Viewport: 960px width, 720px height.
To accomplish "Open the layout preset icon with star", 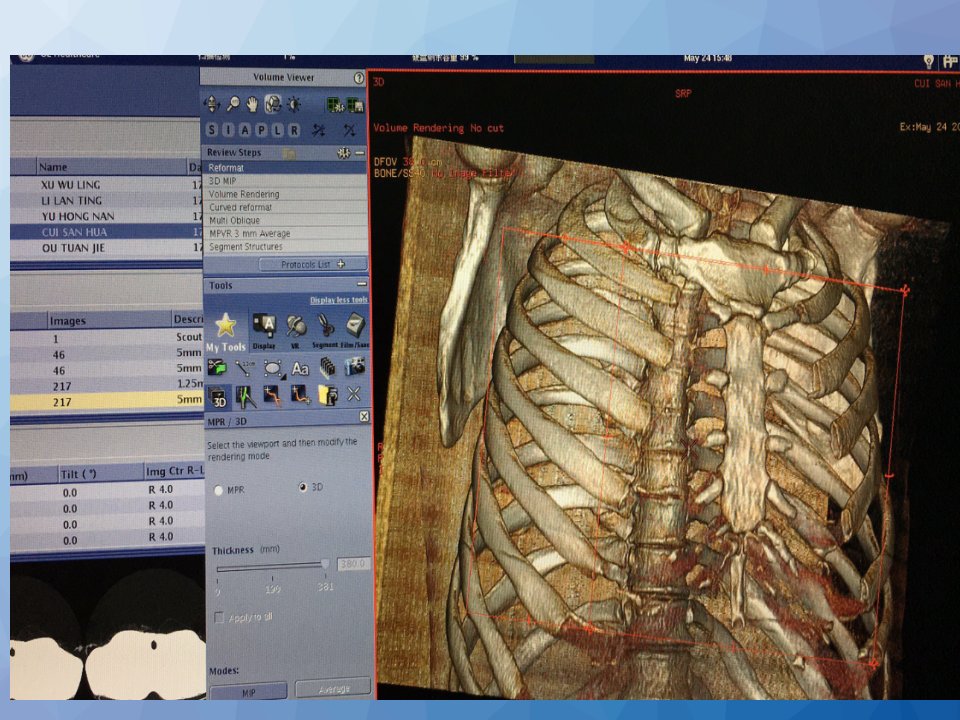I will pyautogui.click(x=334, y=105).
